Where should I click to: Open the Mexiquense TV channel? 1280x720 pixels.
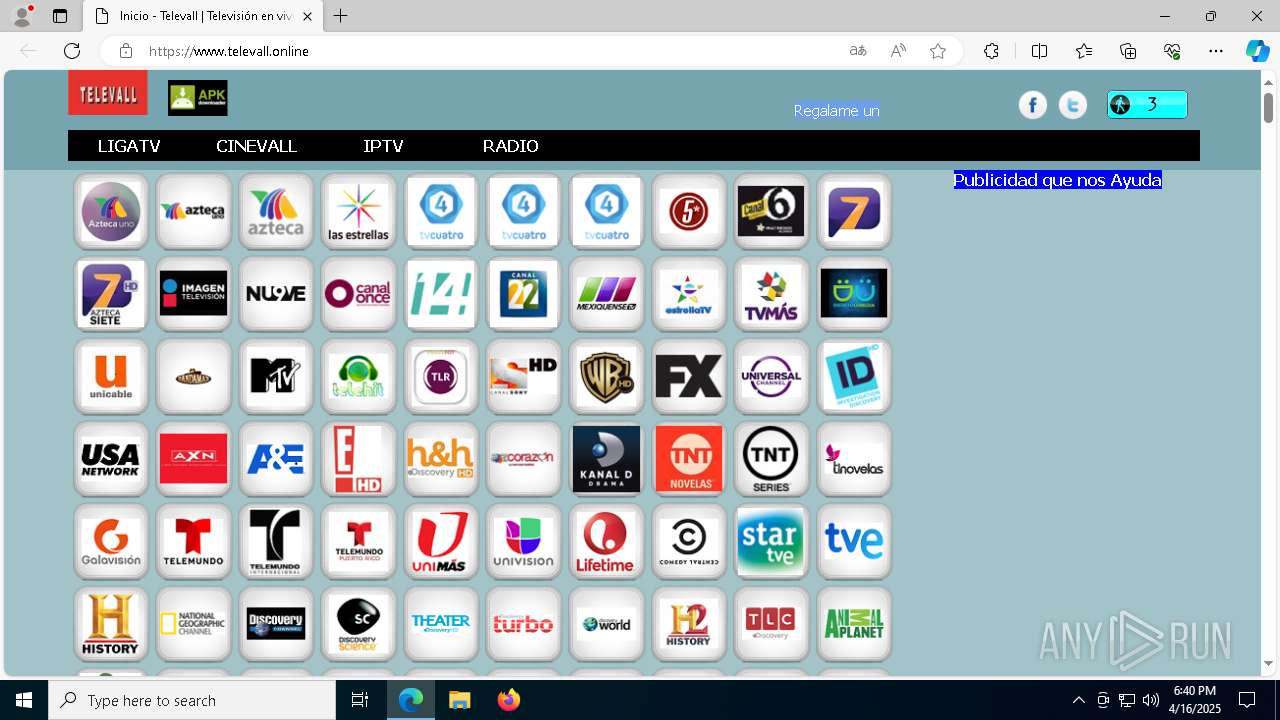click(606, 294)
